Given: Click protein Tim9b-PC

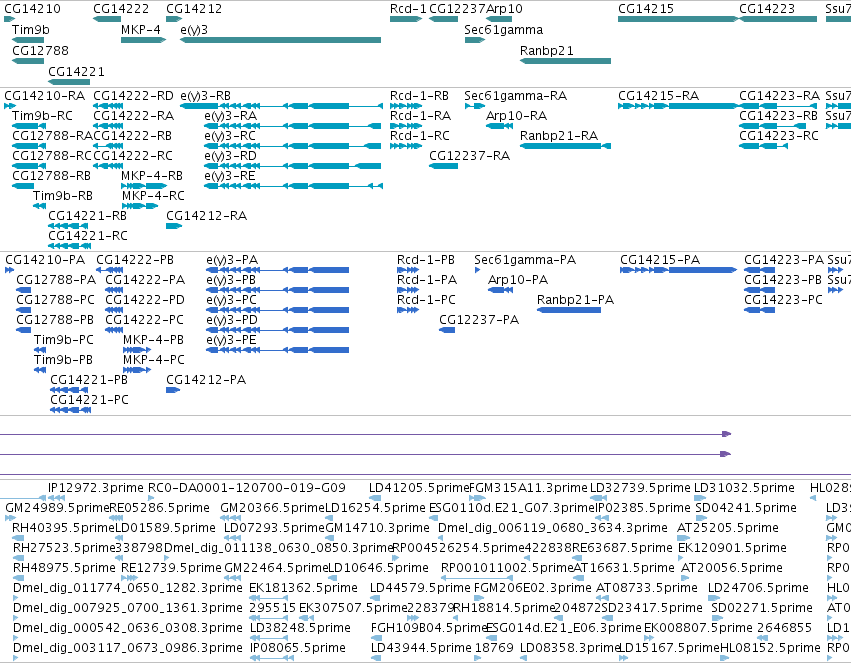Looking at the screenshot, I should (x=40, y=350).
